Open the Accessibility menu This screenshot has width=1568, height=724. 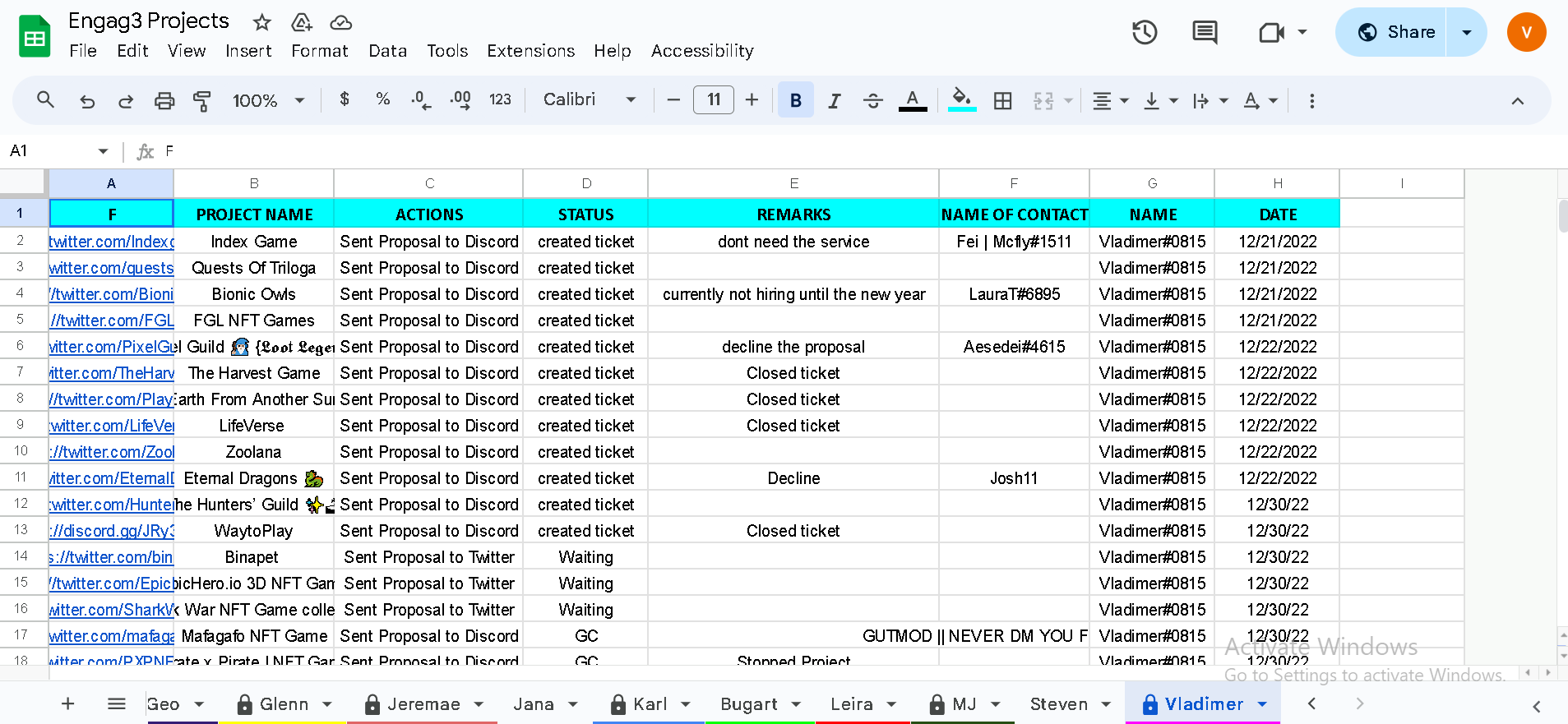pyautogui.click(x=702, y=51)
